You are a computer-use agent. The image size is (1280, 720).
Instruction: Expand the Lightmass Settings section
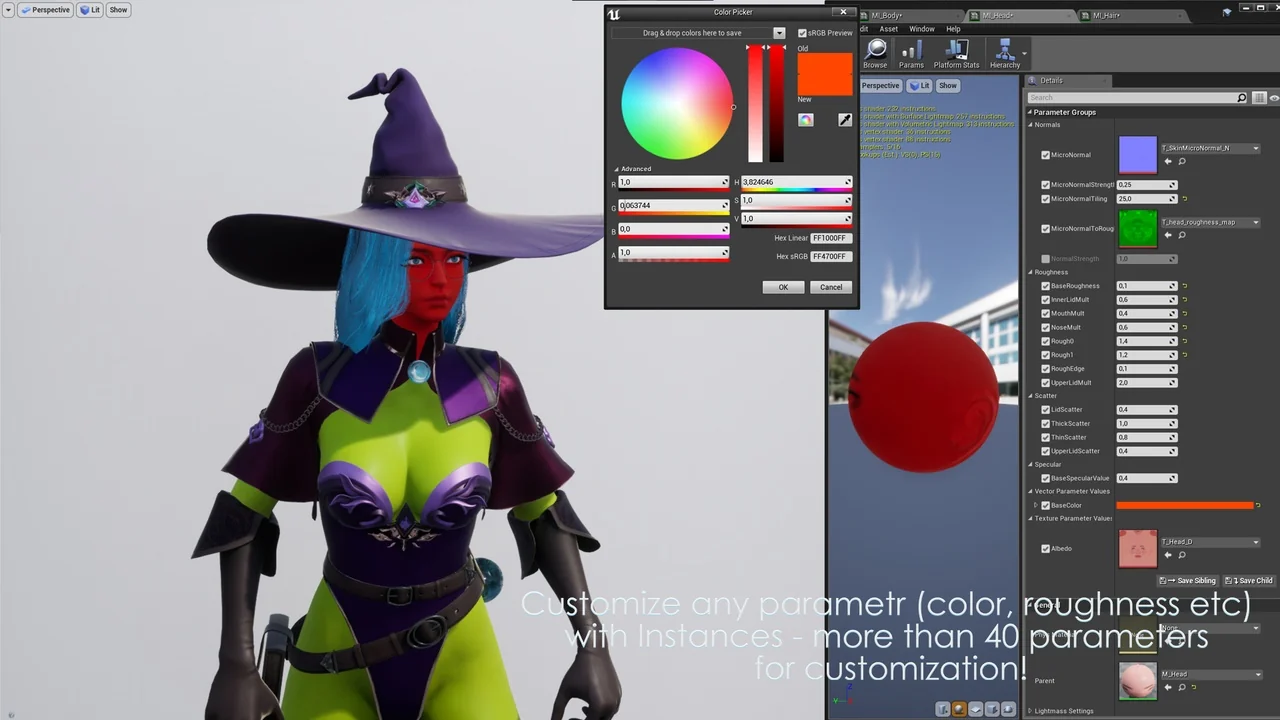[1031, 711]
